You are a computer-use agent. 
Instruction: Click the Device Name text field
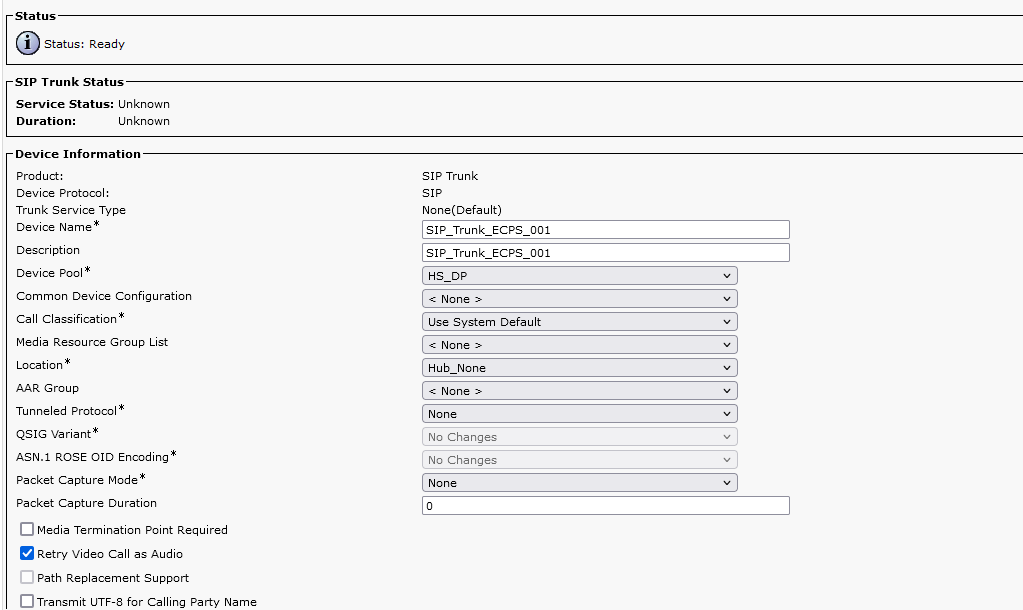(x=605, y=230)
